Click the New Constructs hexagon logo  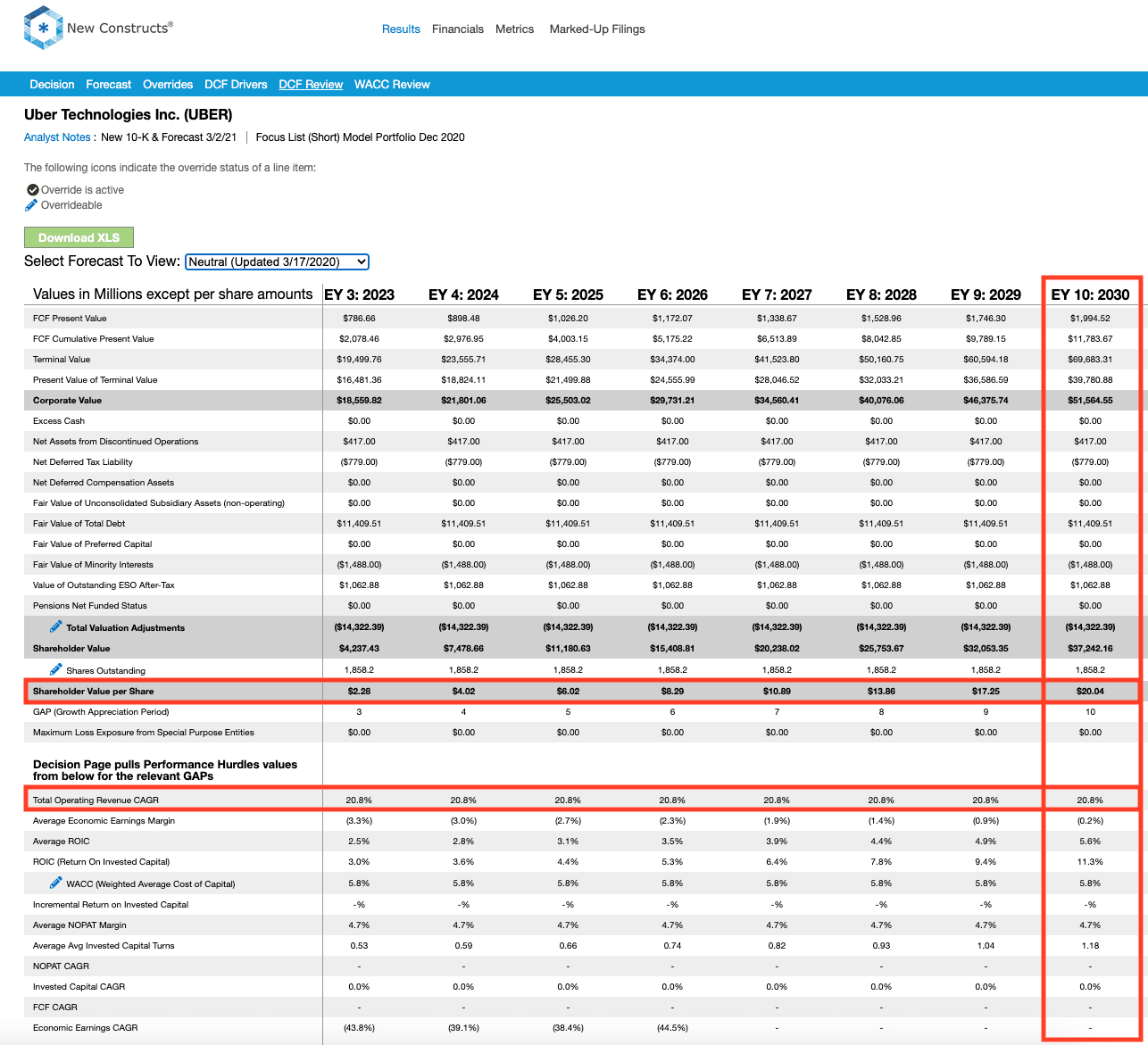[x=43, y=28]
